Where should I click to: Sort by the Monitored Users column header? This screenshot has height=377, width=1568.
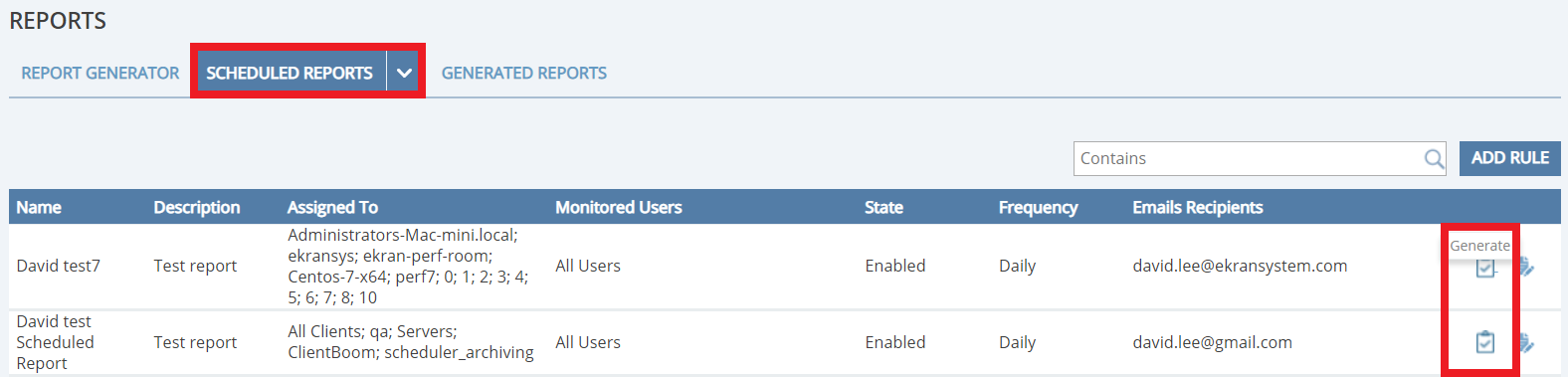[x=619, y=207]
